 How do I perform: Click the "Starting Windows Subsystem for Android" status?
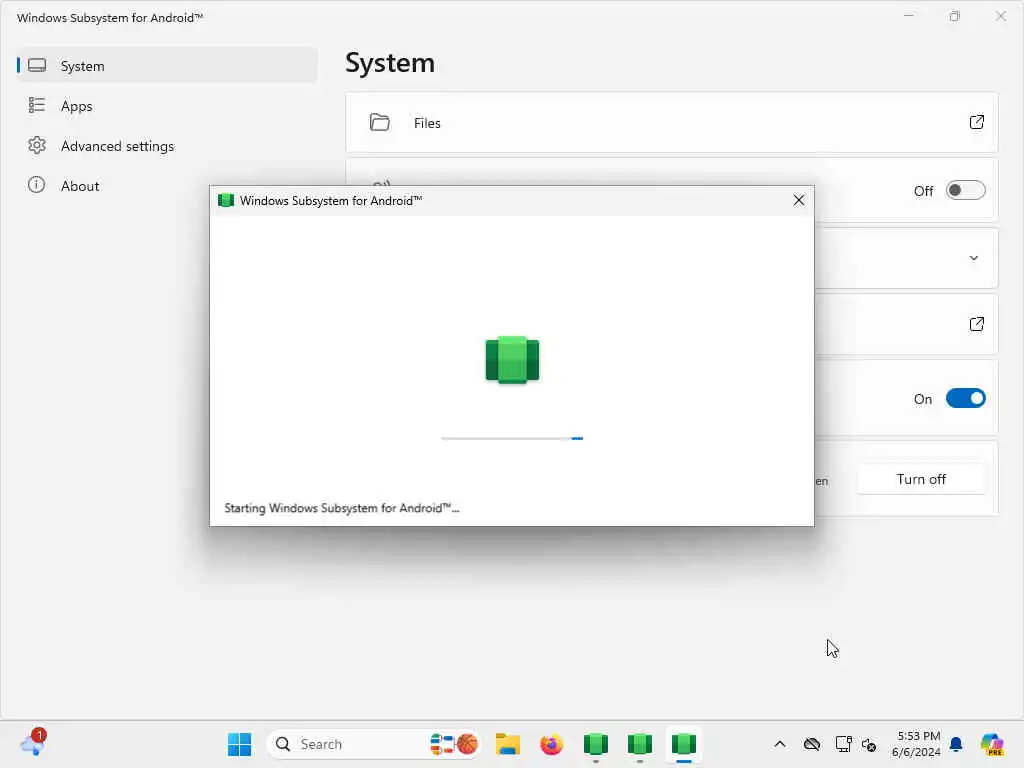coord(342,508)
